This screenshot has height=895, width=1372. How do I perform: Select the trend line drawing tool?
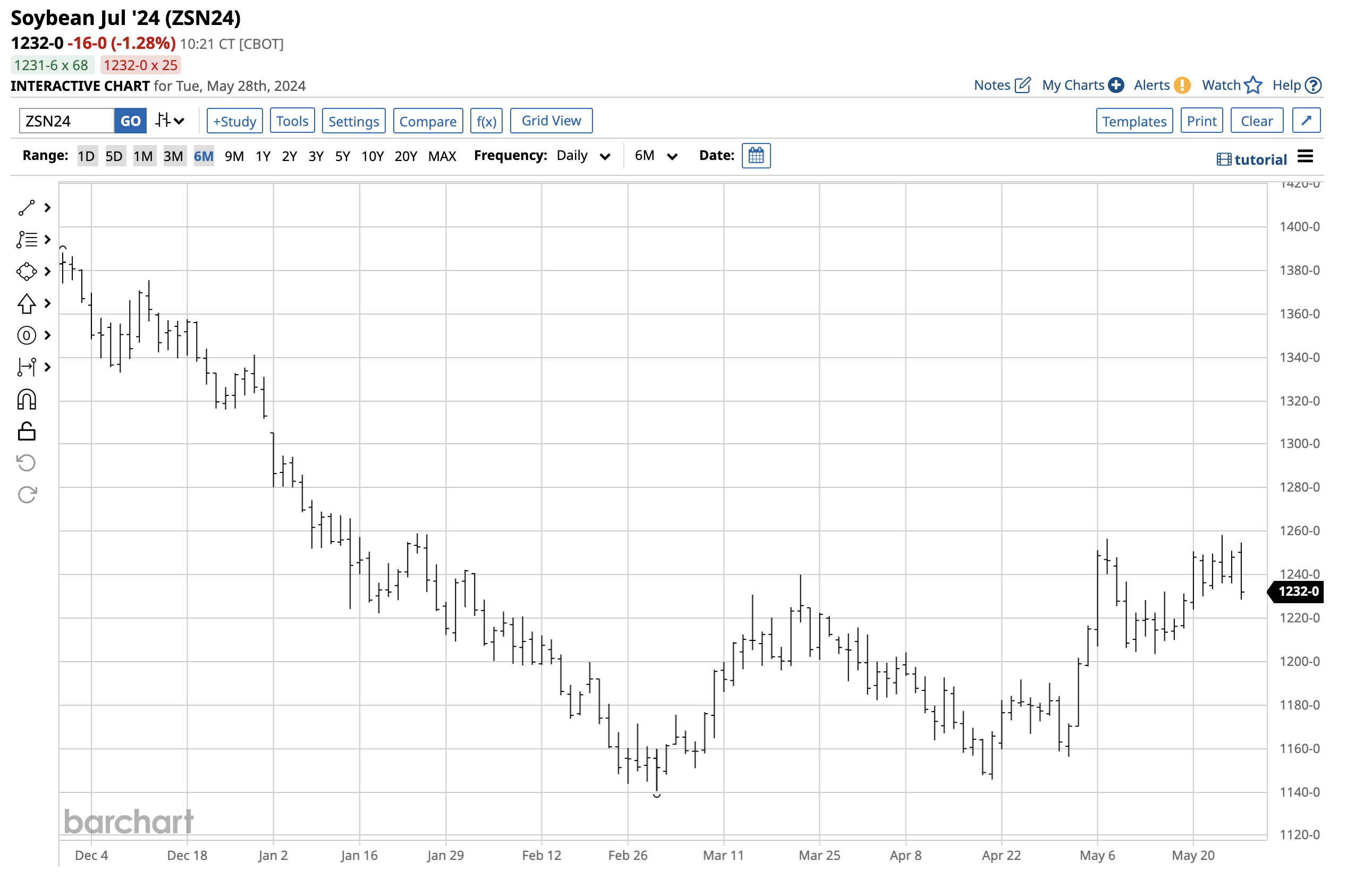(27, 208)
